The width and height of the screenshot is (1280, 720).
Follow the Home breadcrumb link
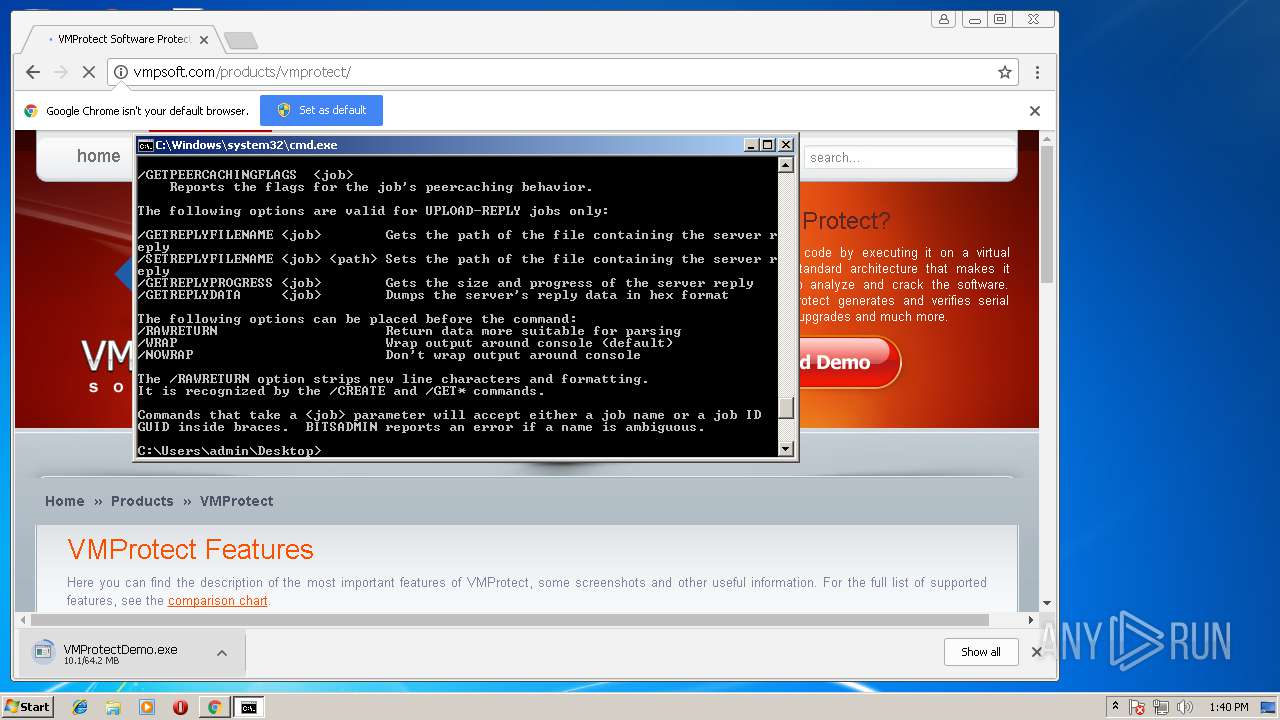pos(65,501)
